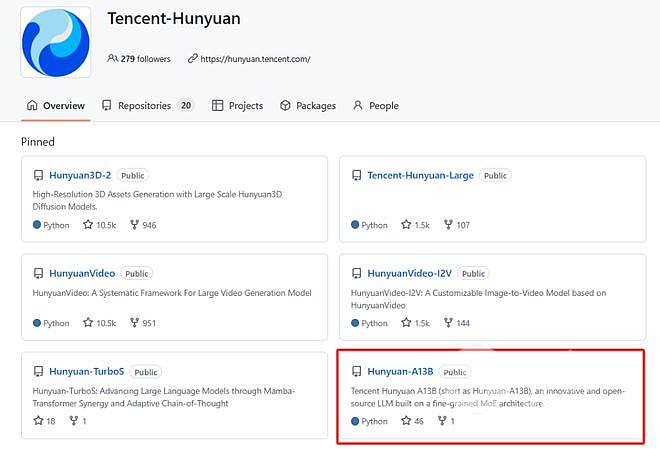Click the Python language dot on Hunyuan3D-2
The image size is (660, 449).
[37, 225]
